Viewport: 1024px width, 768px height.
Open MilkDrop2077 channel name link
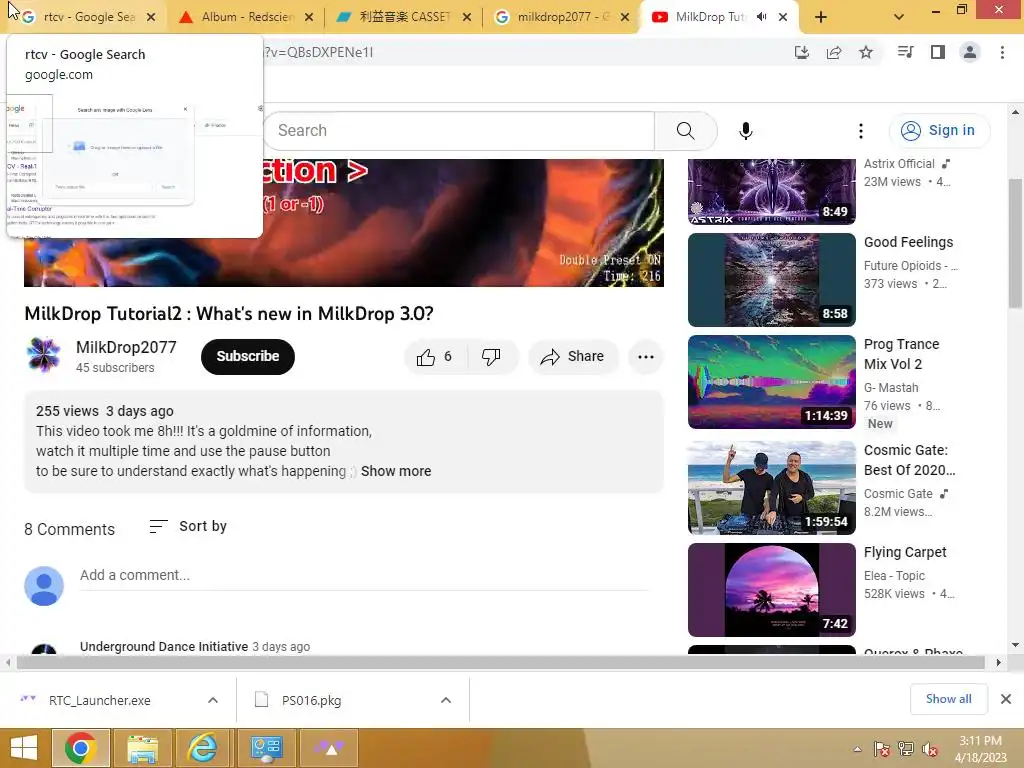[x=126, y=347]
